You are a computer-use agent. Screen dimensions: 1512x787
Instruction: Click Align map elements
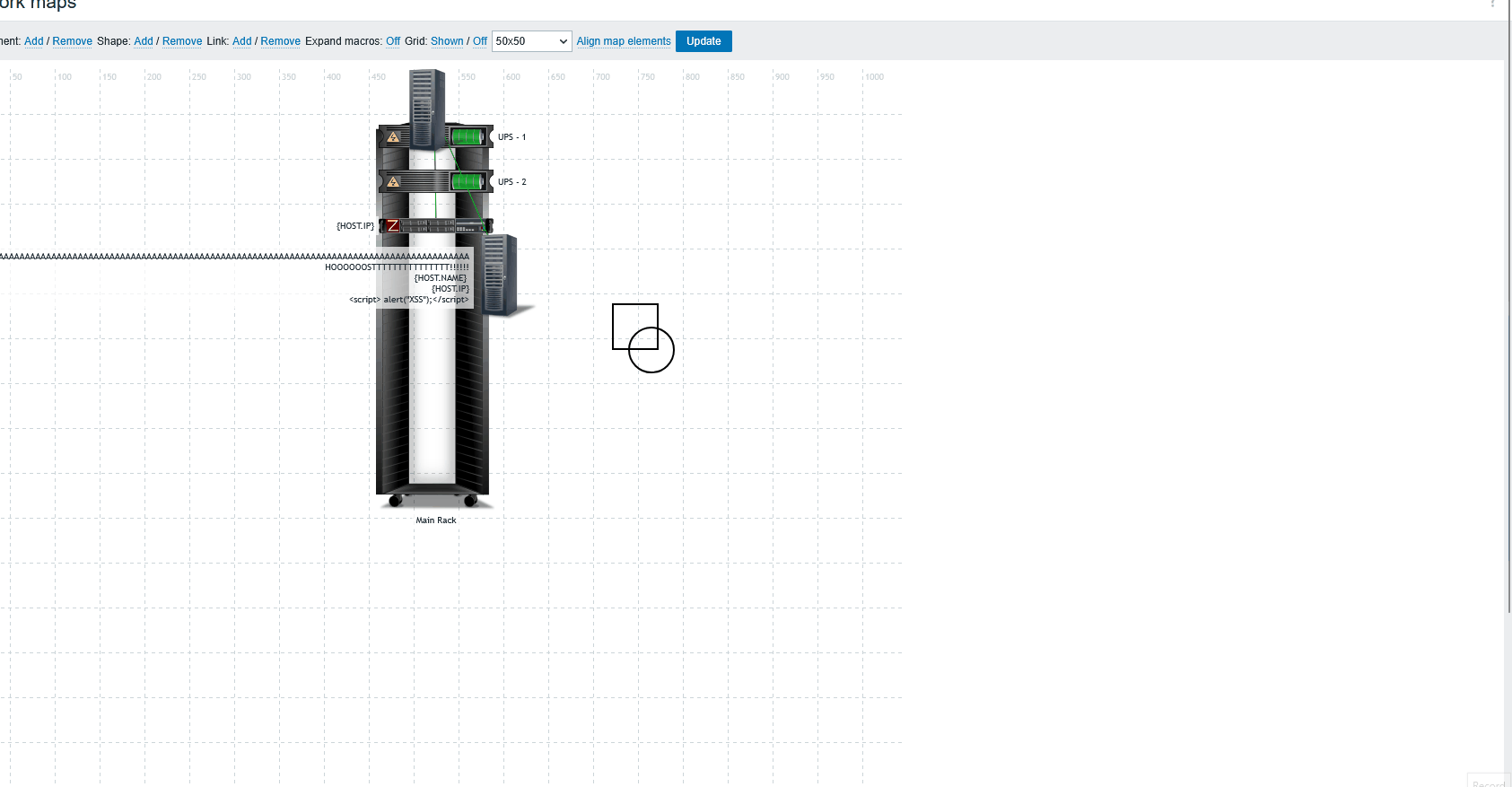pyautogui.click(x=624, y=41)
